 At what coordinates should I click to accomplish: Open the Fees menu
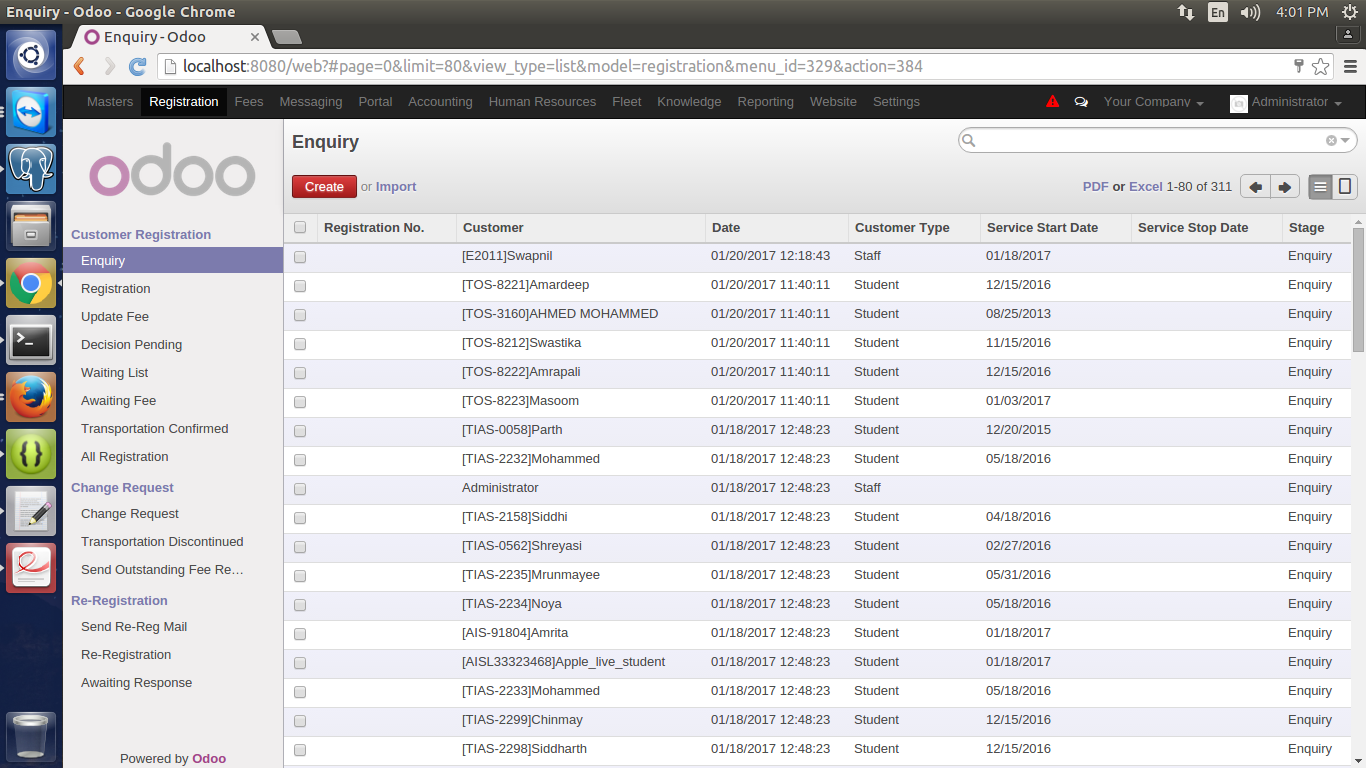click(x=249, y=102)
